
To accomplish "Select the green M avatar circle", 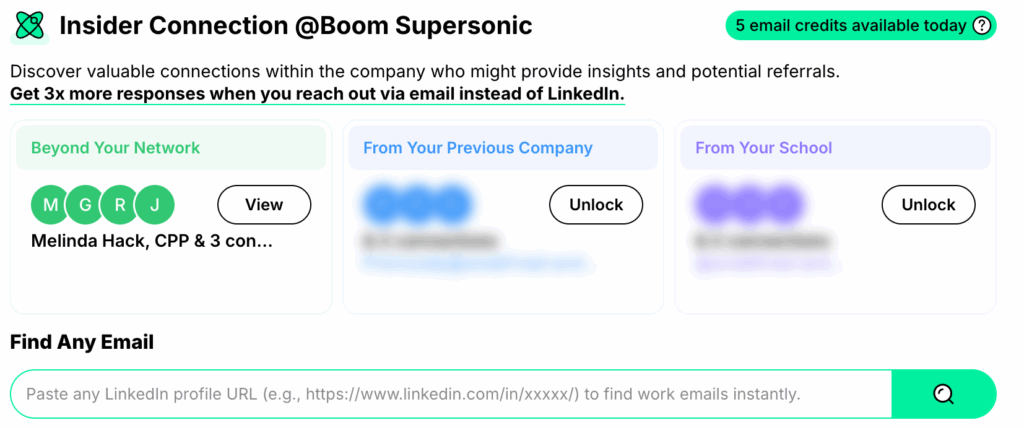I will [50, 205].
